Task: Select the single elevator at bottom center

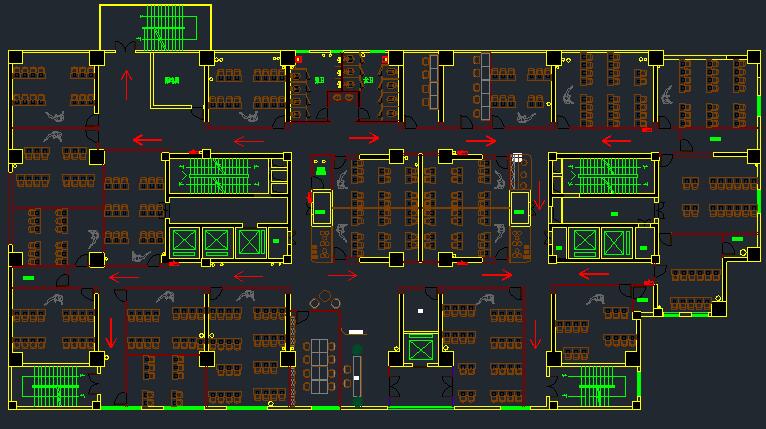Action: (x=420, y=349)
